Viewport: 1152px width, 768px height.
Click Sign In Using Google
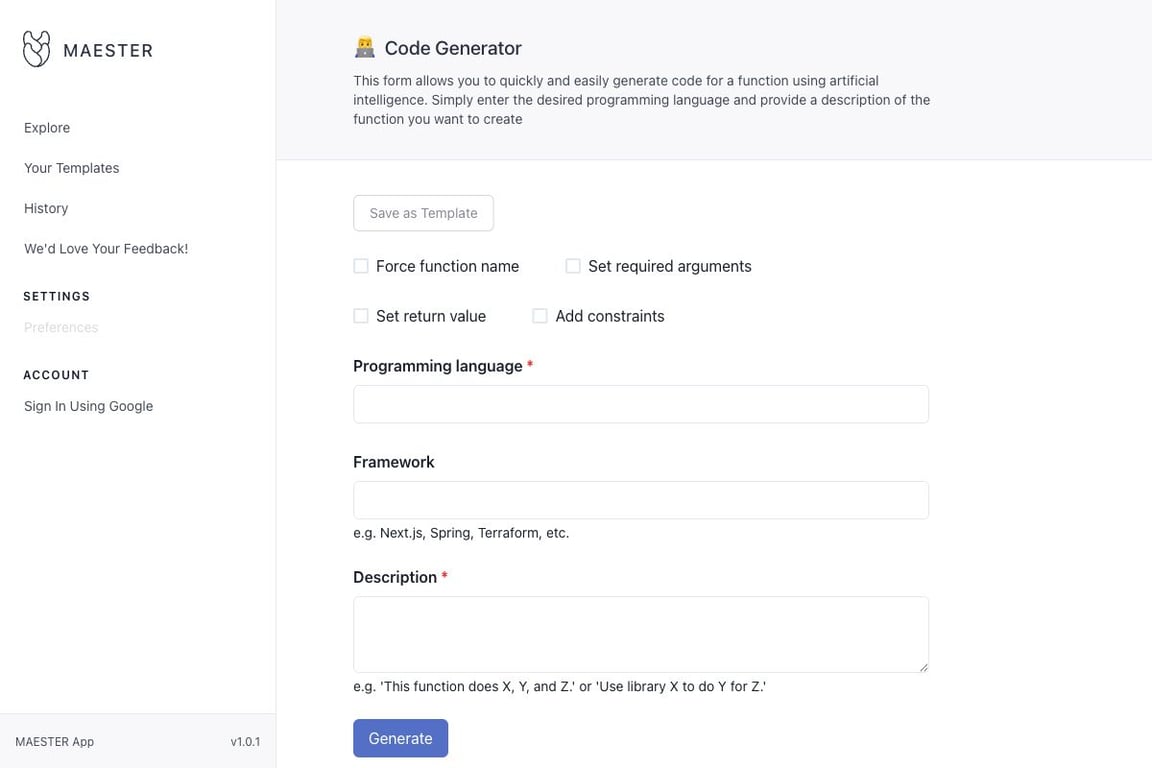coord(89,406)
